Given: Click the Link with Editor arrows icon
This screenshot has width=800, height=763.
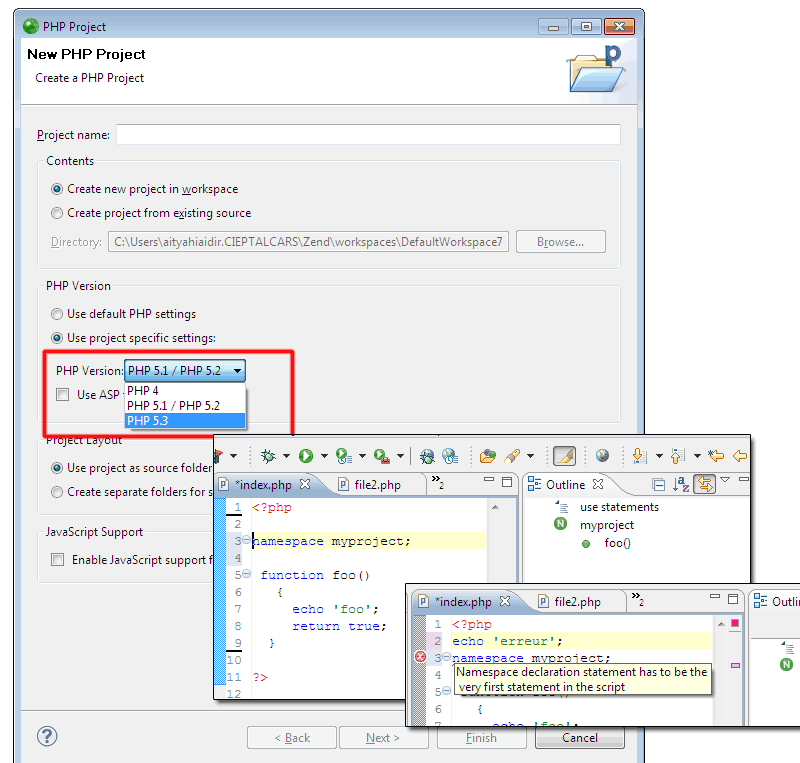Looking at the screenshot, I should [705, 484].
